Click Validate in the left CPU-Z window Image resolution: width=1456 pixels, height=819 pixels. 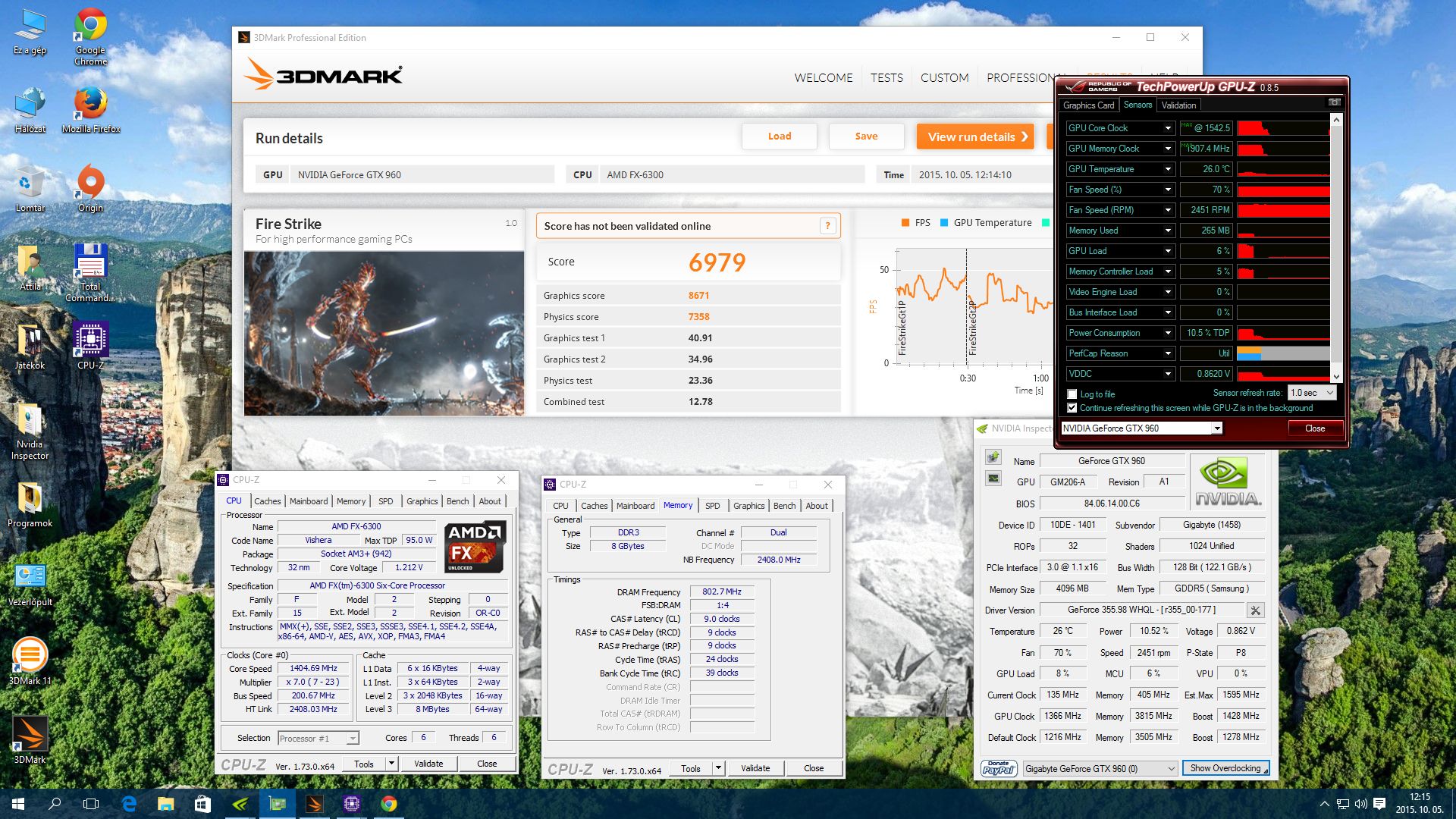[428, 764]
